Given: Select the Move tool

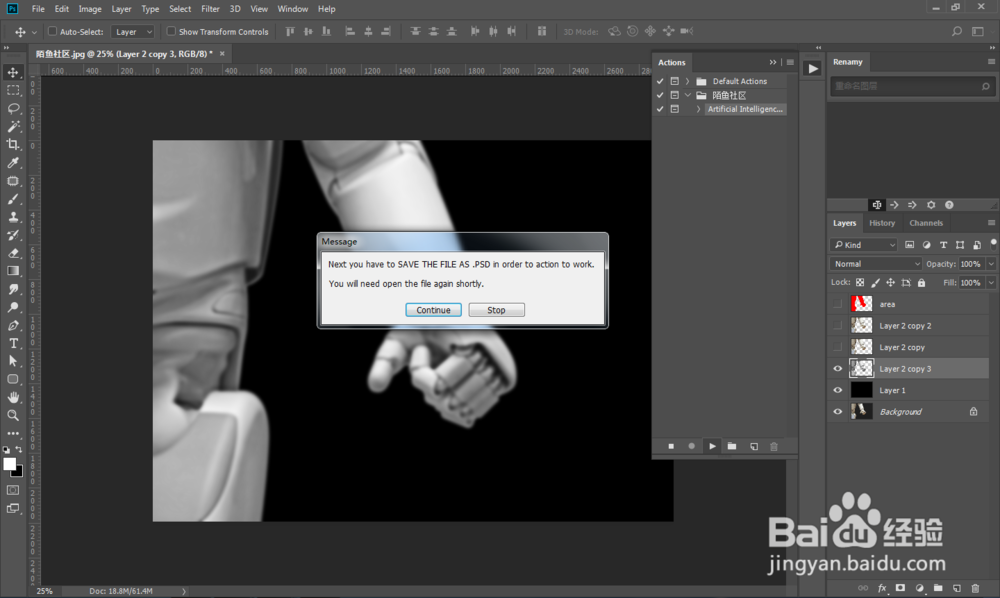Looking at the screenshot, I should pyautogui.click(x=13, y=72).
